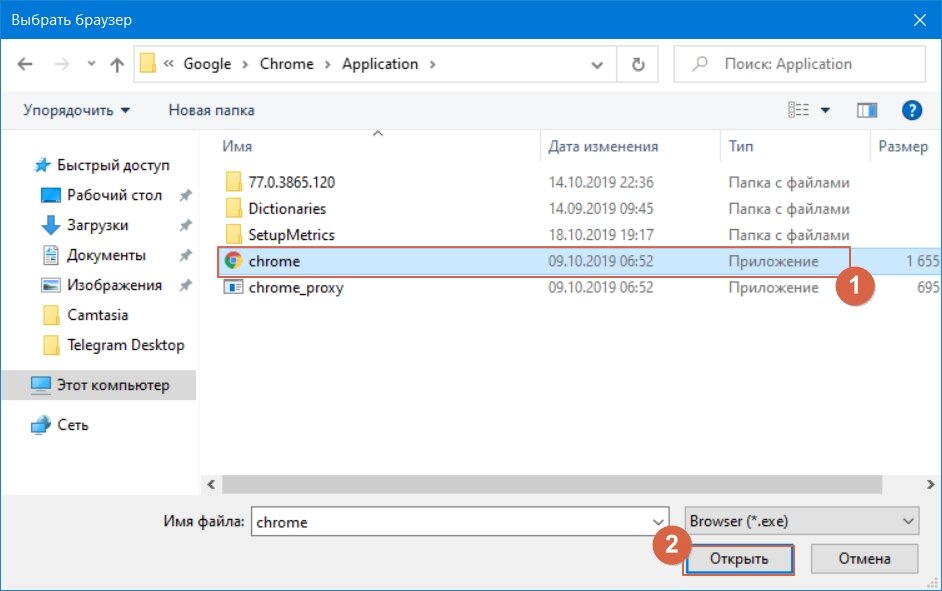Click the search Application field
This screenshot has height=591, width=942.
[x=799, y=64]
